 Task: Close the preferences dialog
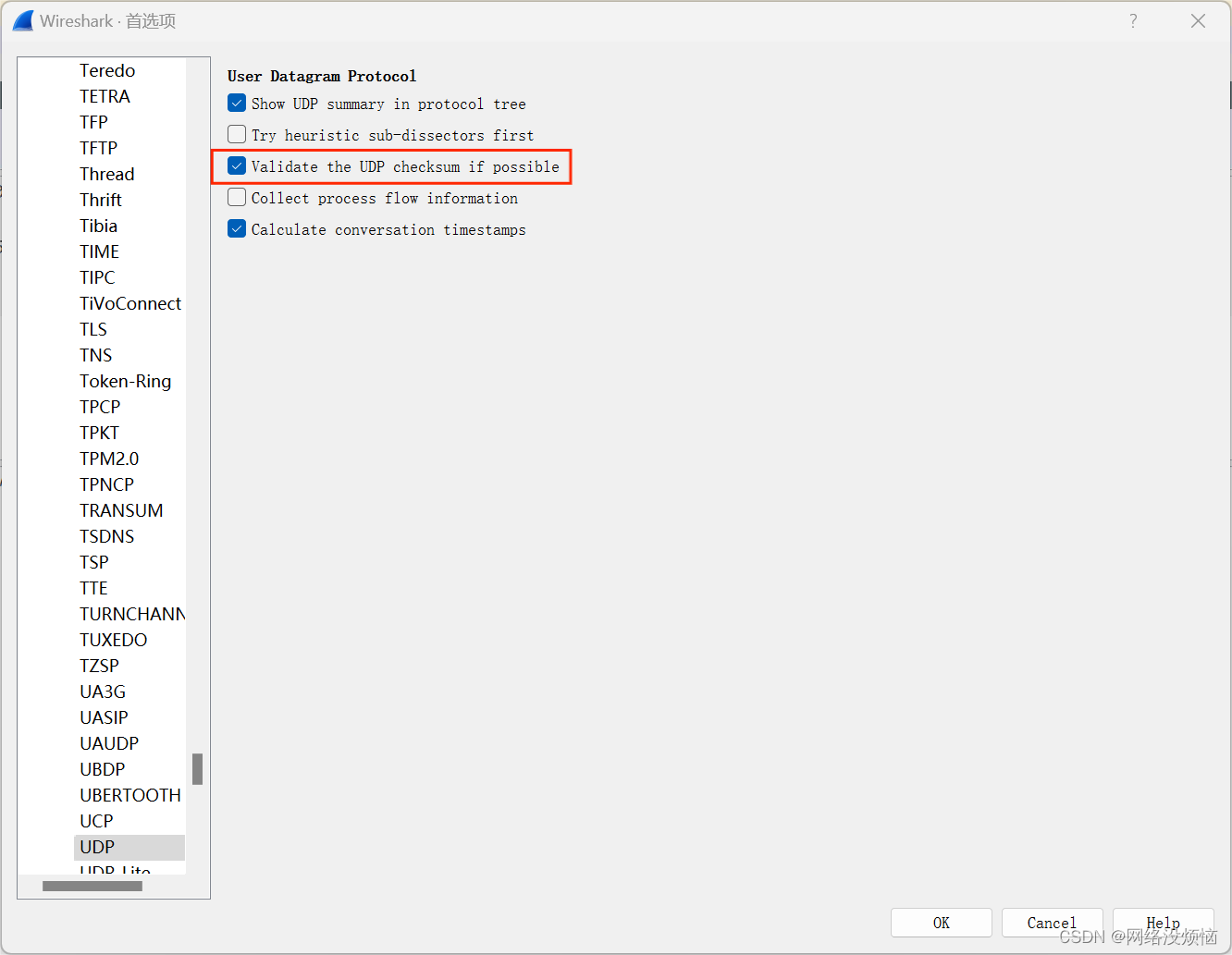click(x=1198, y=21)
